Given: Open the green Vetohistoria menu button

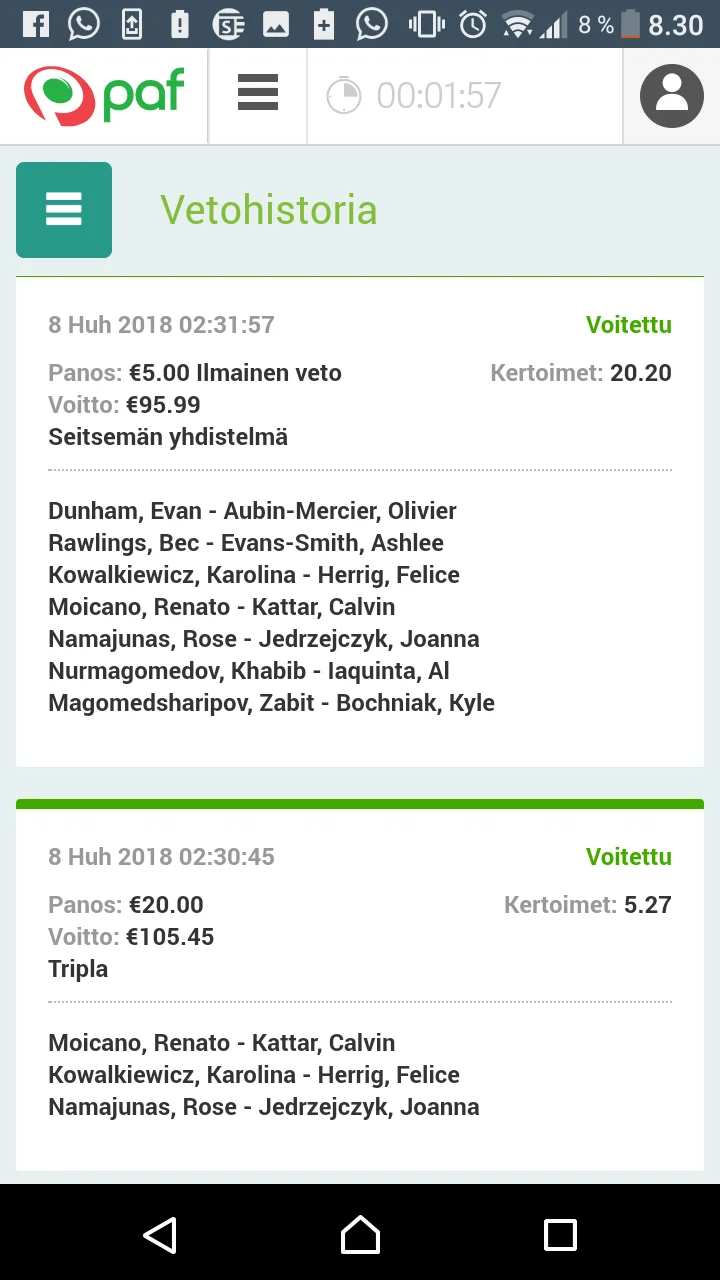Looking at the screenshot, I should [x=64, y=210].
